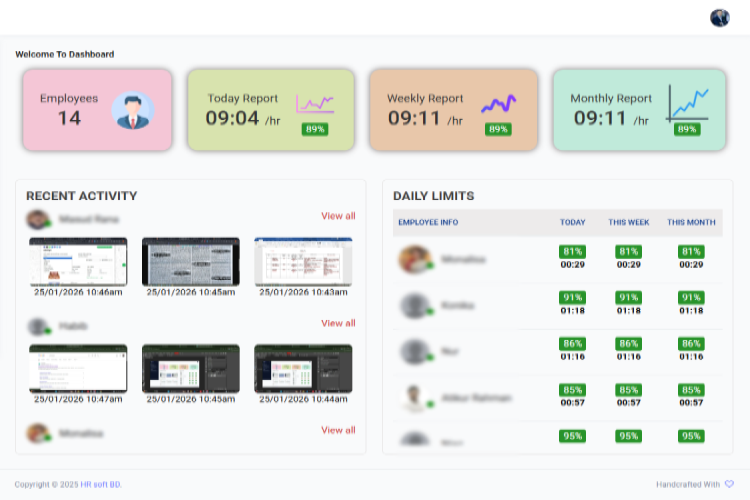Open the screenshot taken at 25/01/2026 10:47am
Screen dimensions: 750x500
point(78,368)
